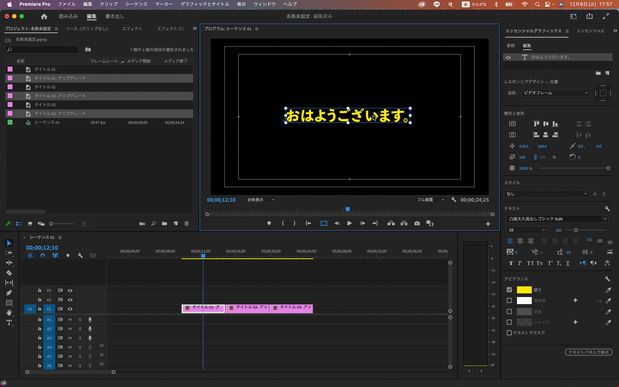Open the ウィンドウ menu

[x=264, y=4]
